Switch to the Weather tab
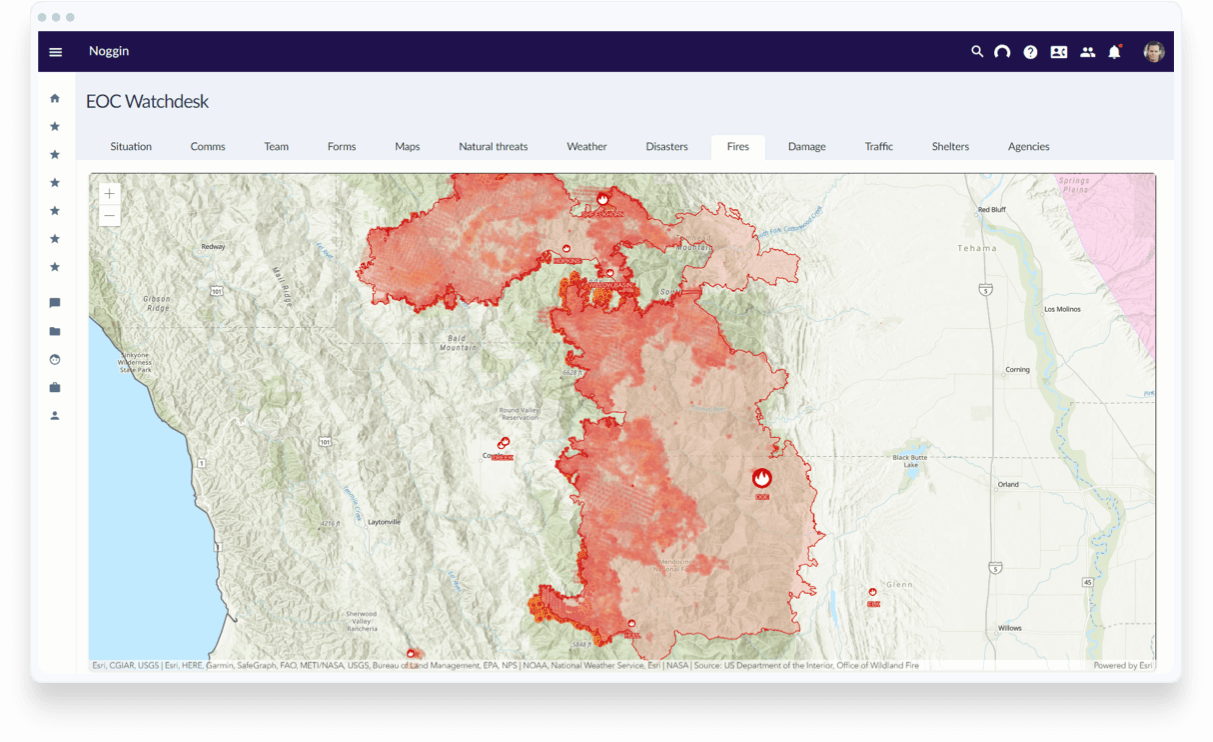The image size is (1213, 742). (587, 147)
